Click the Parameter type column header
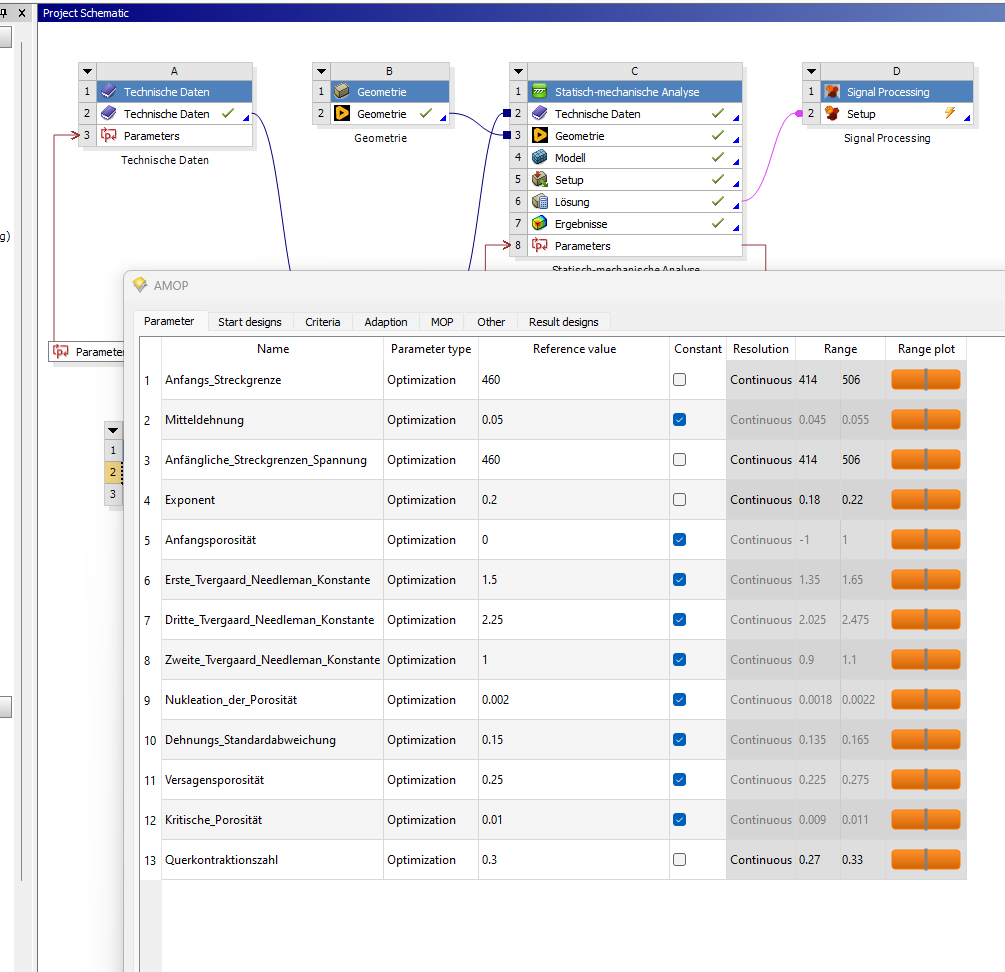 click(x=431, y=349)
